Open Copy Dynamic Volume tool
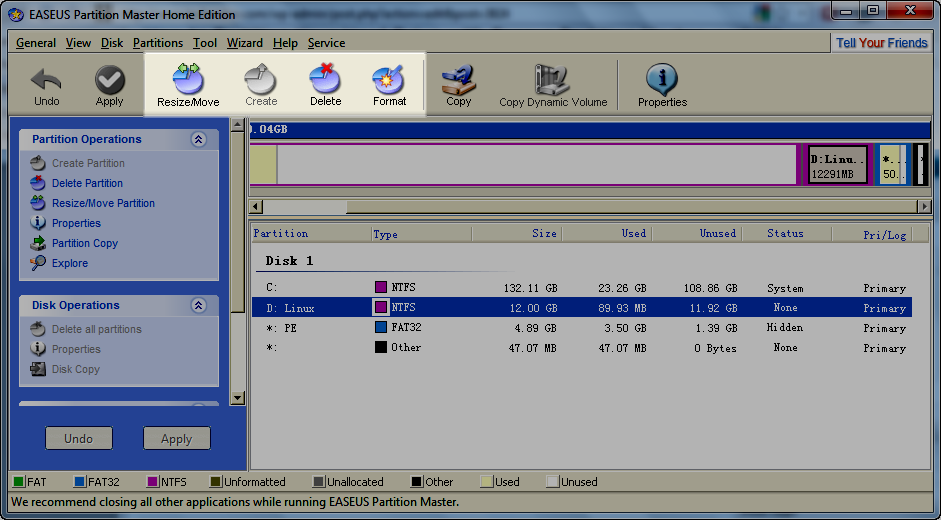 pos(553,86)
